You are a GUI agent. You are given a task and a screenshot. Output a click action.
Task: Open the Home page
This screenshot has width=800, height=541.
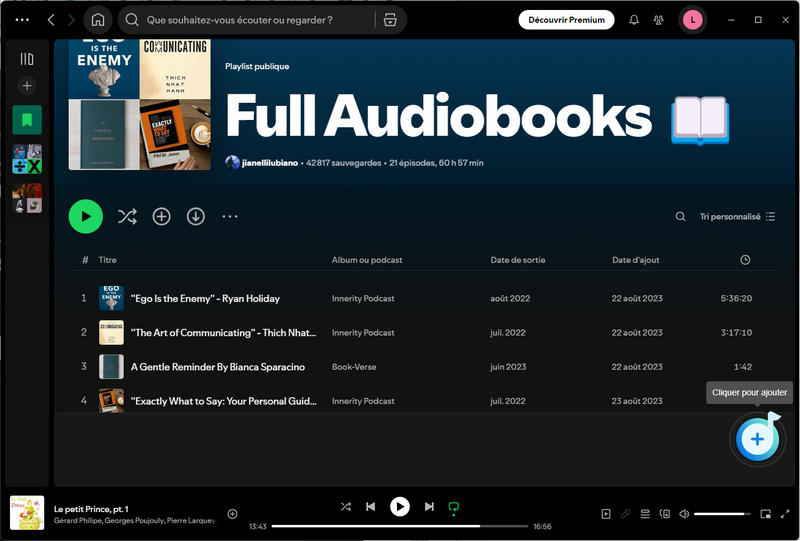[x=97, y=20]
